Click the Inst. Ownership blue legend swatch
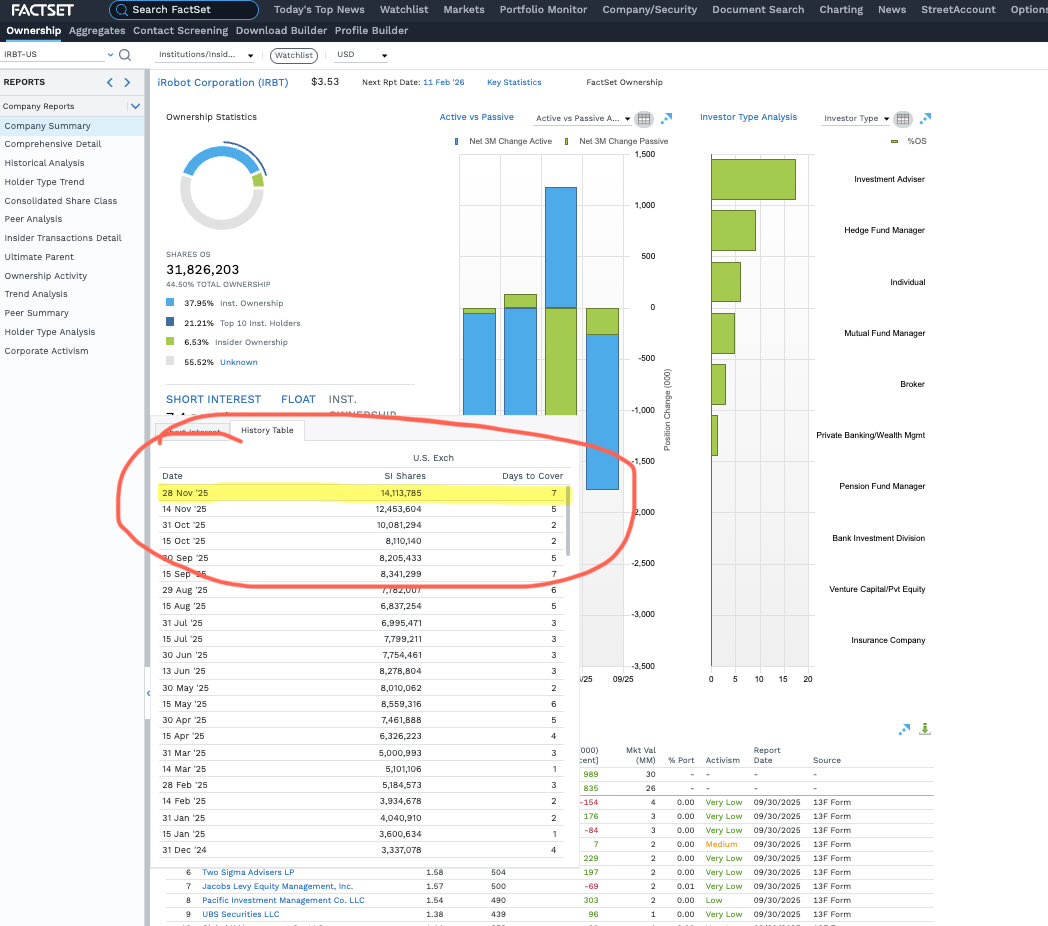Screen dimensions: 1048x926 click(170, 302)
